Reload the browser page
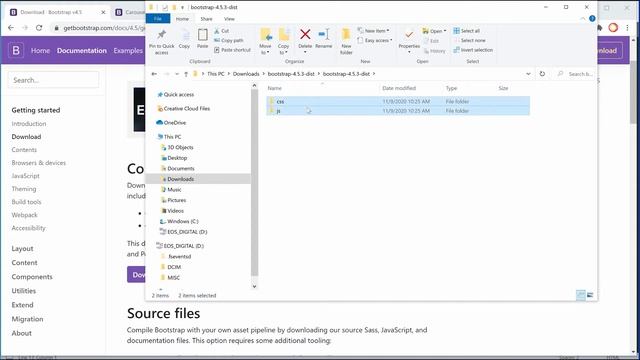The image size is (640, 360). pyautogui.click(x=39, y=28)
